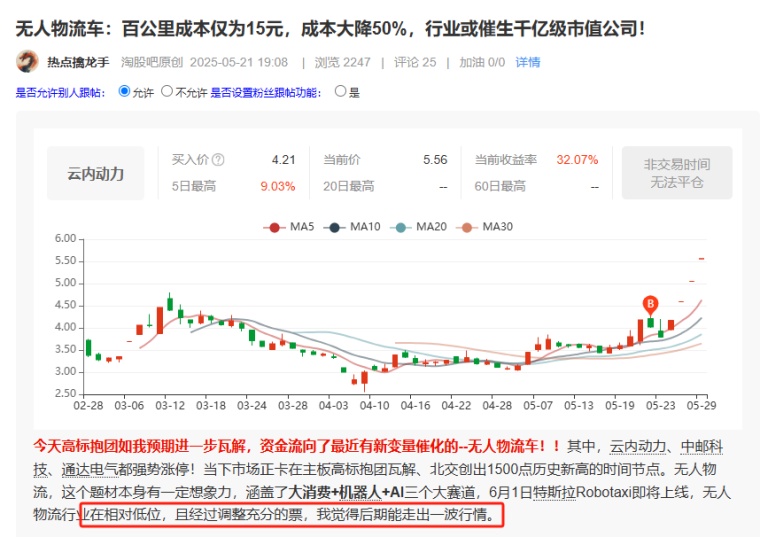
Task: Click the 加油 0/0 counter
Action: (x=482, y=62)
